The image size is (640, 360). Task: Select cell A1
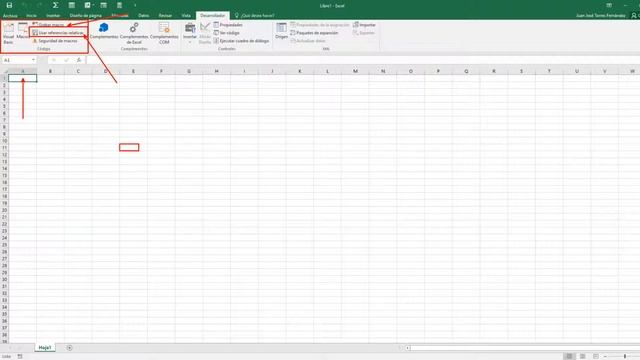coord(22,78)
